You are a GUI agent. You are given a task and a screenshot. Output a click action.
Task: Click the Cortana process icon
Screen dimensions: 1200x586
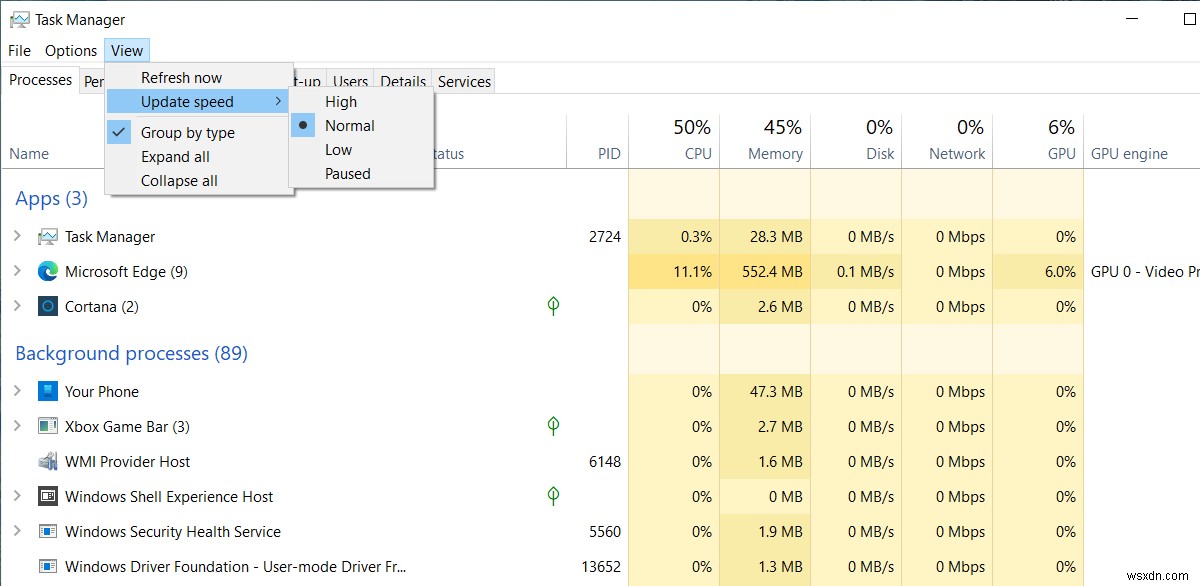click(47, 306)
